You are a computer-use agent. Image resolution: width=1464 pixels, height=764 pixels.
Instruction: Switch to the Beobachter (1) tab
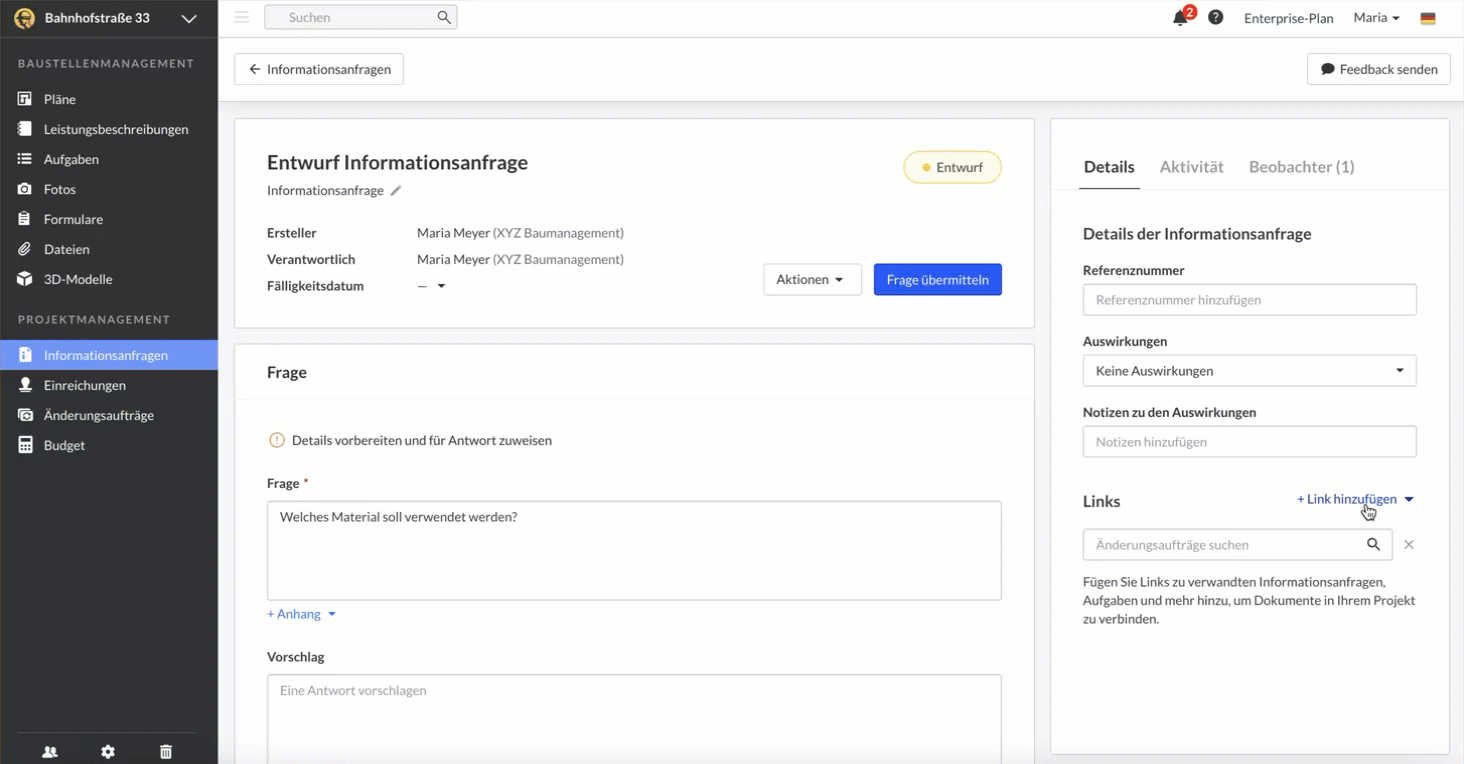click(1301, 167)
